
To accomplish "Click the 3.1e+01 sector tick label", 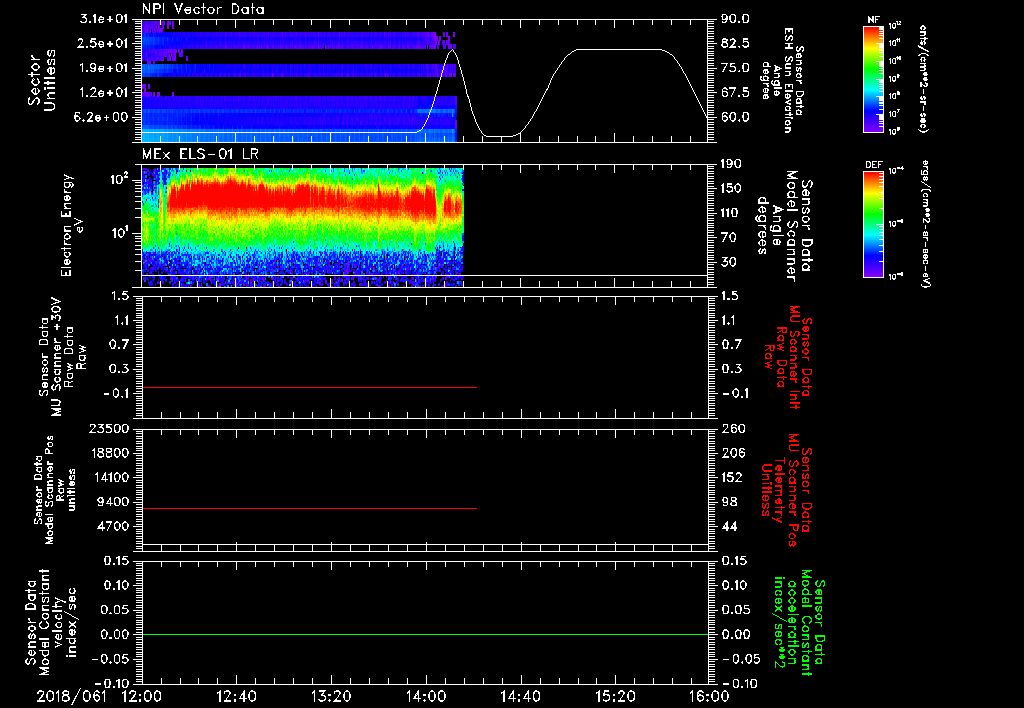I will 106,19.
